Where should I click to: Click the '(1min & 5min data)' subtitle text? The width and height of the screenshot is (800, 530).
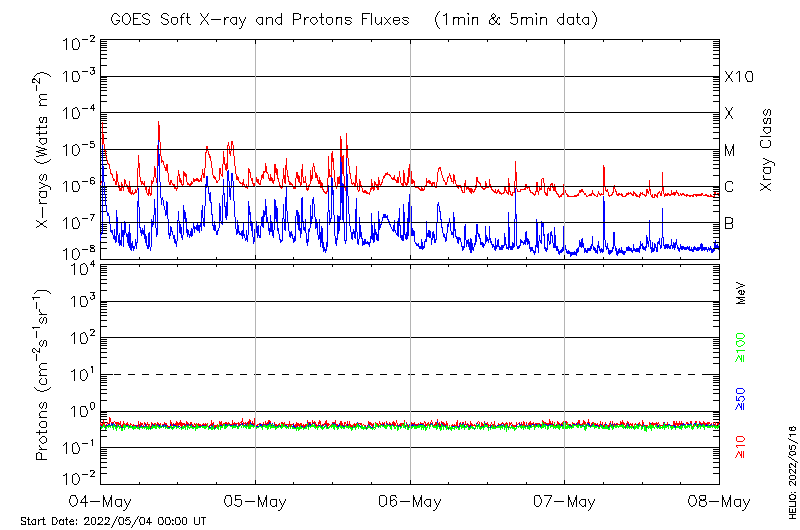[x=517, y=19]
